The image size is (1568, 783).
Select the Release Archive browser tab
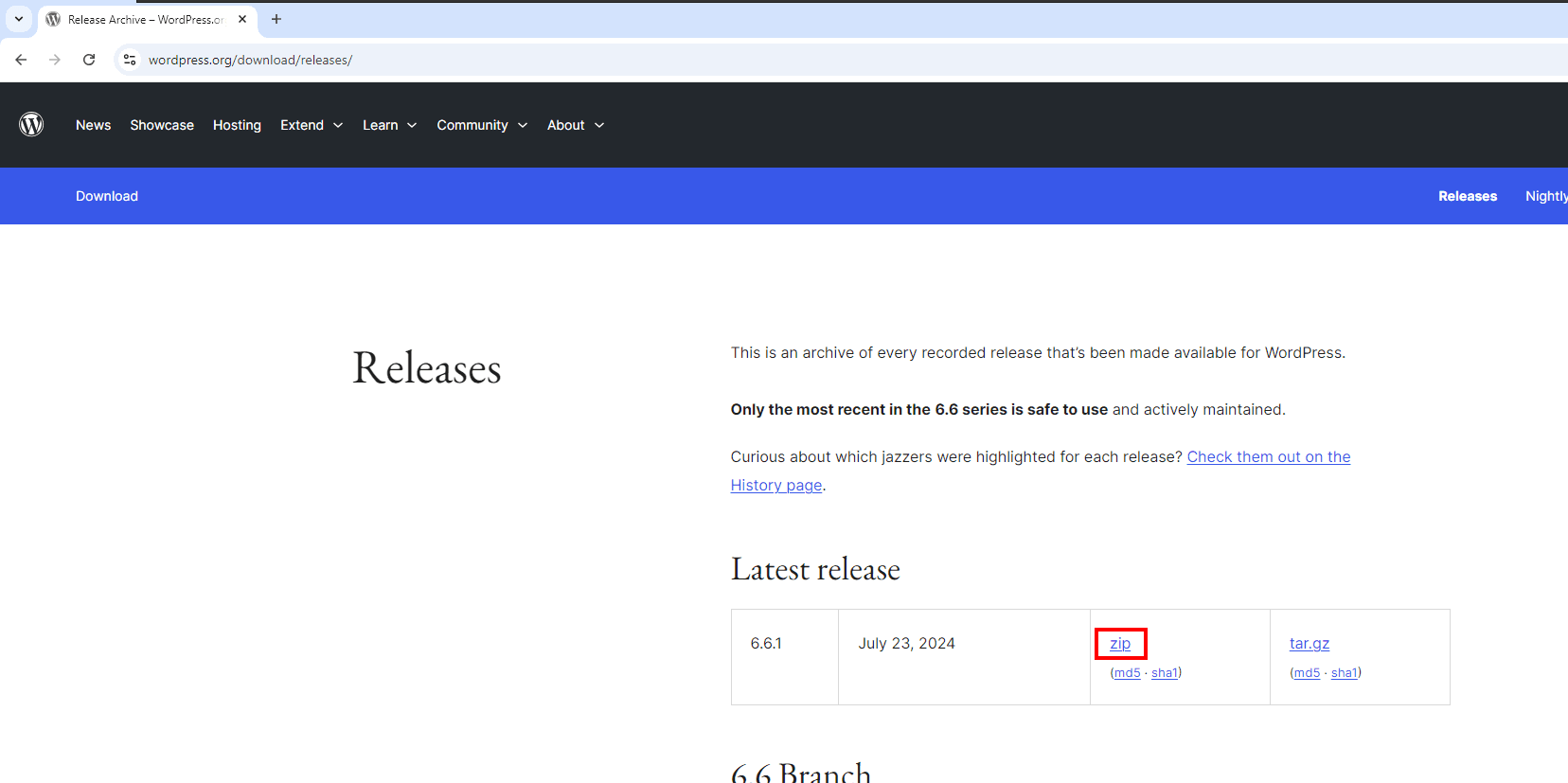(148, 20)
